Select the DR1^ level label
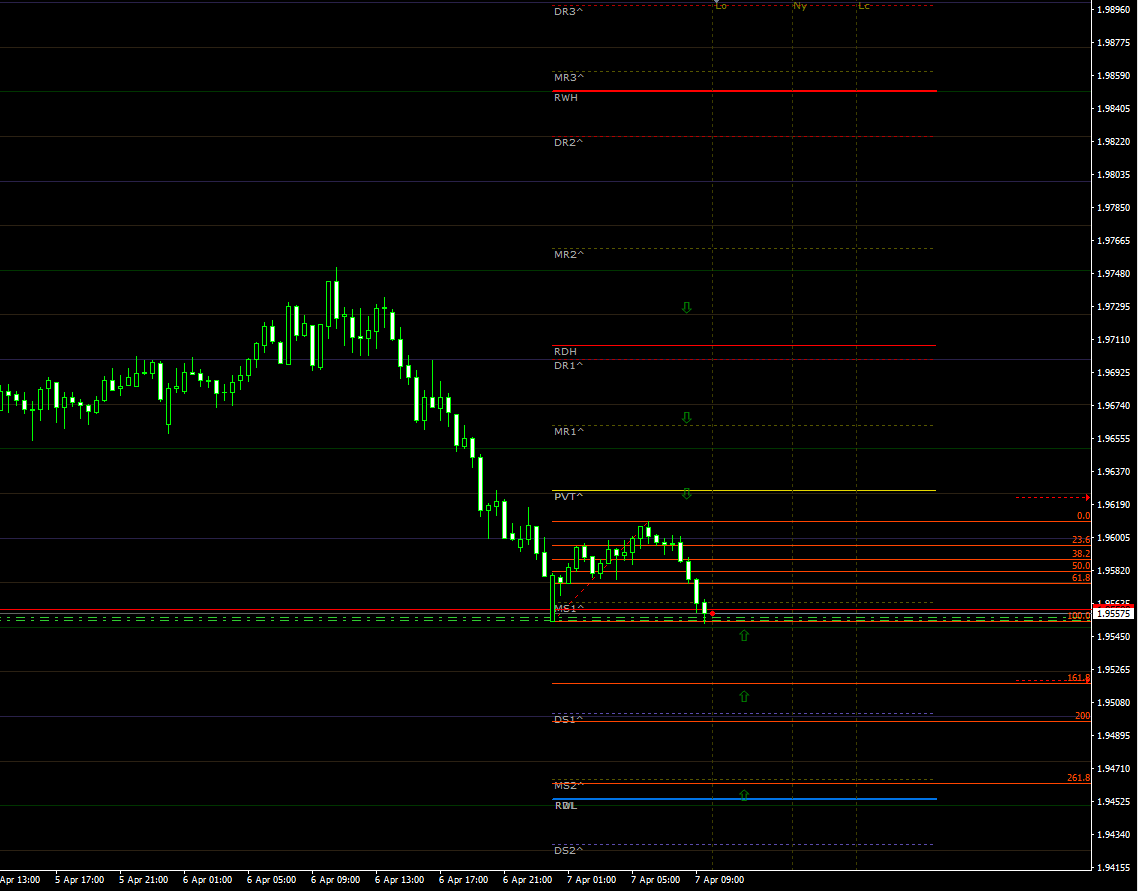1139x891 pixels. (x=568, y=365)
